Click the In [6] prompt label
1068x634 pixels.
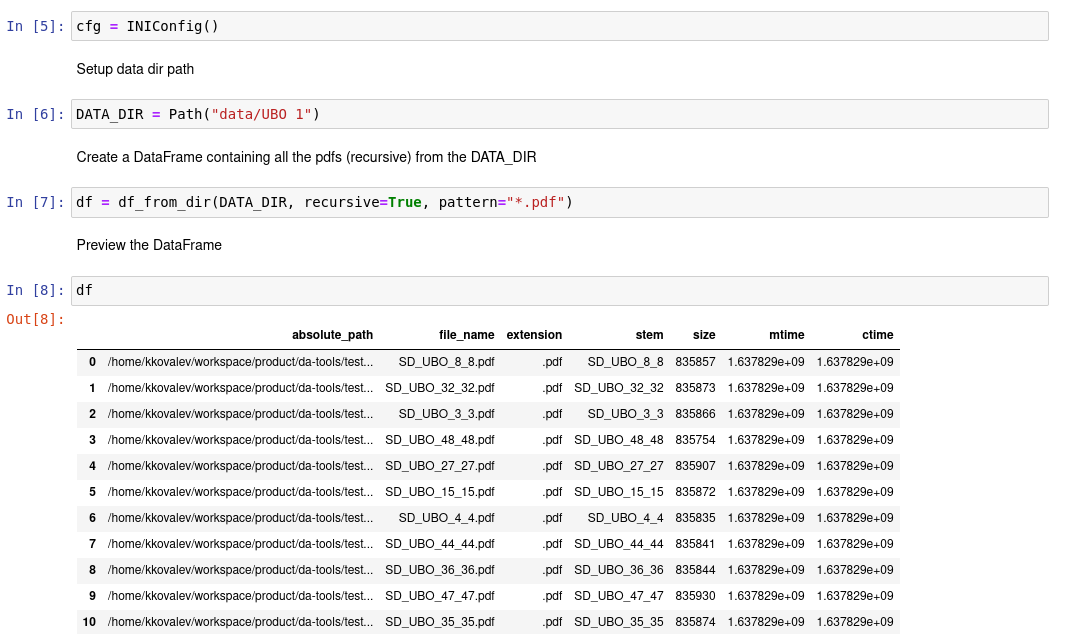(x=35, y=114)
